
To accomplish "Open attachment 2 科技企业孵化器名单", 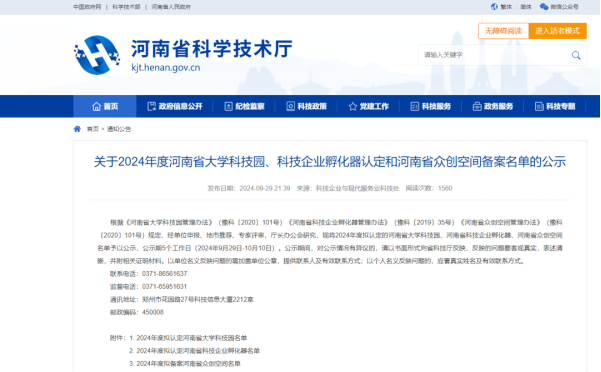I will point(198,351).
